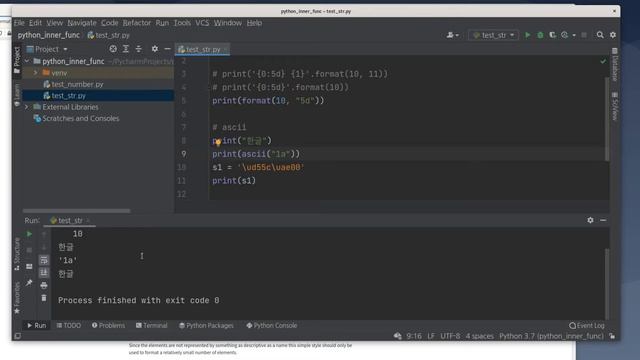Open the profiler dropdown arrow in toolbar

click(x=574, y=36)
